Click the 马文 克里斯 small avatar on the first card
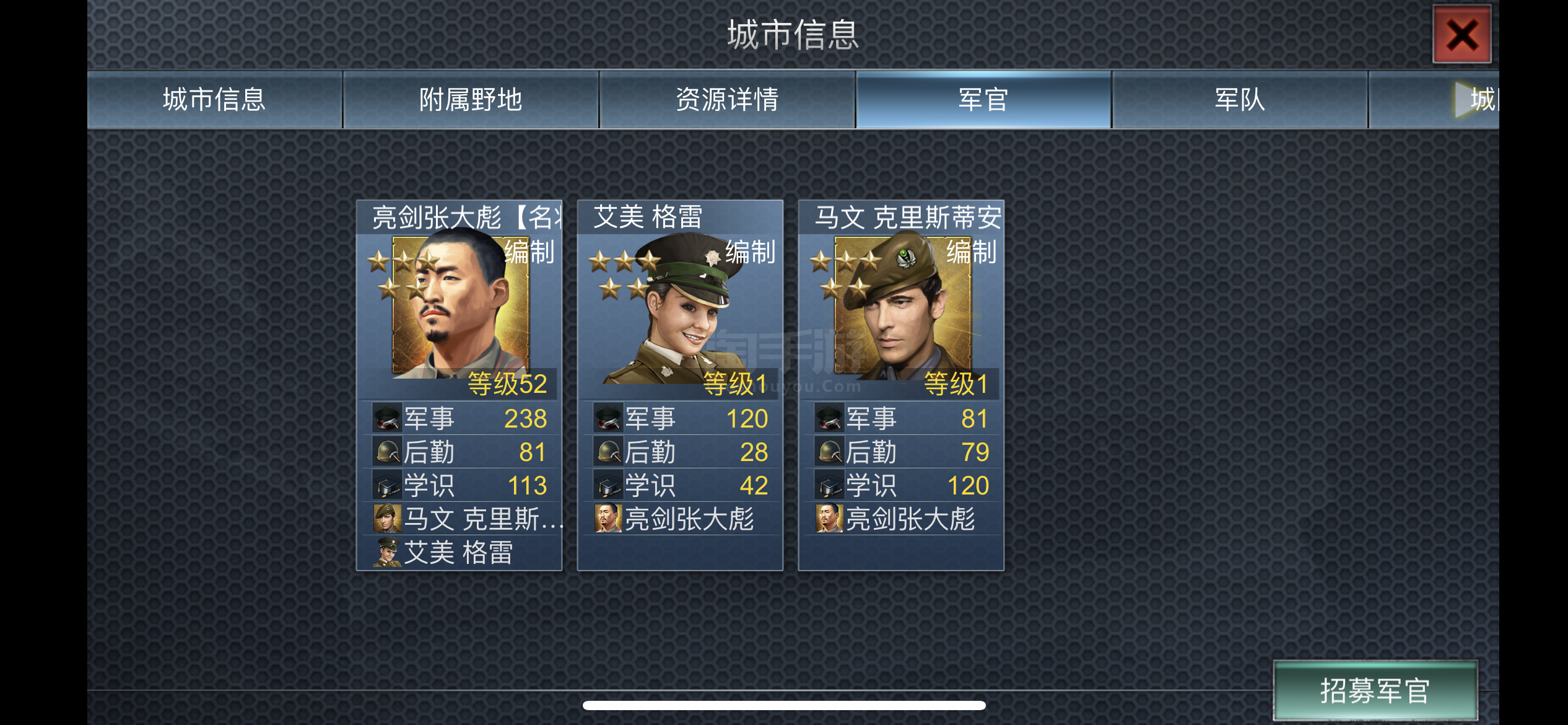 (x=388, y=519)
